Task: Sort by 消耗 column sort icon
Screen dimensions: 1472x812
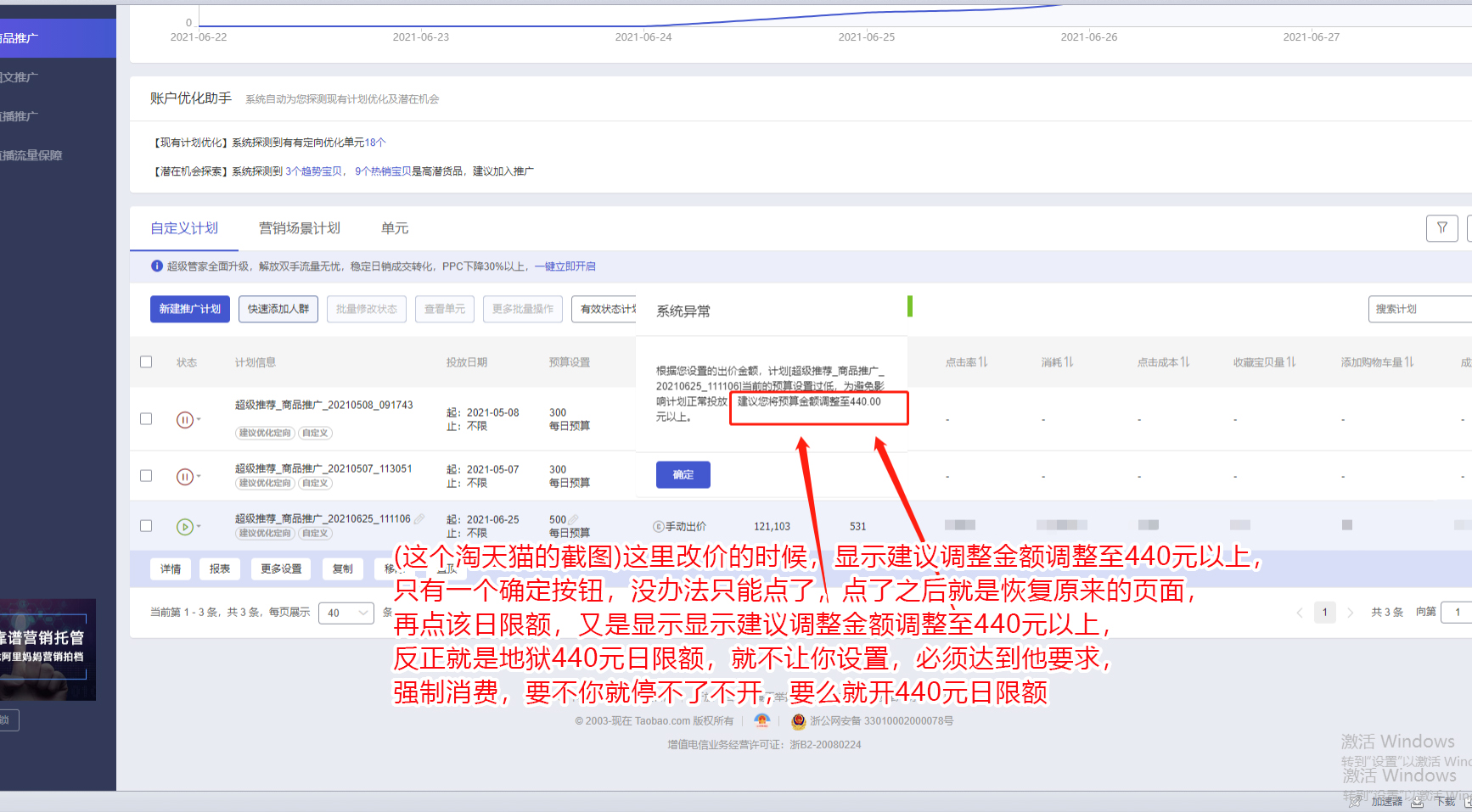Action: coord(1069,362)
